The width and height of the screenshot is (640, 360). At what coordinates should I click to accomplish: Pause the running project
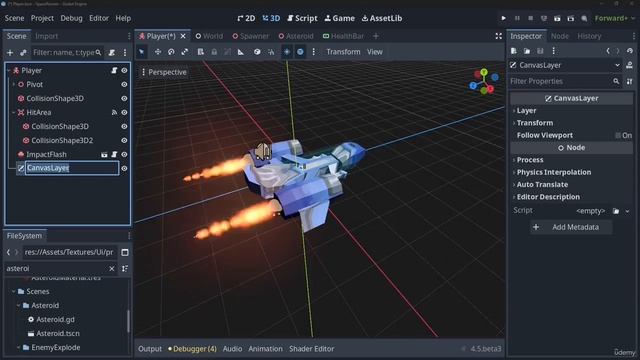tap(517, 18)
